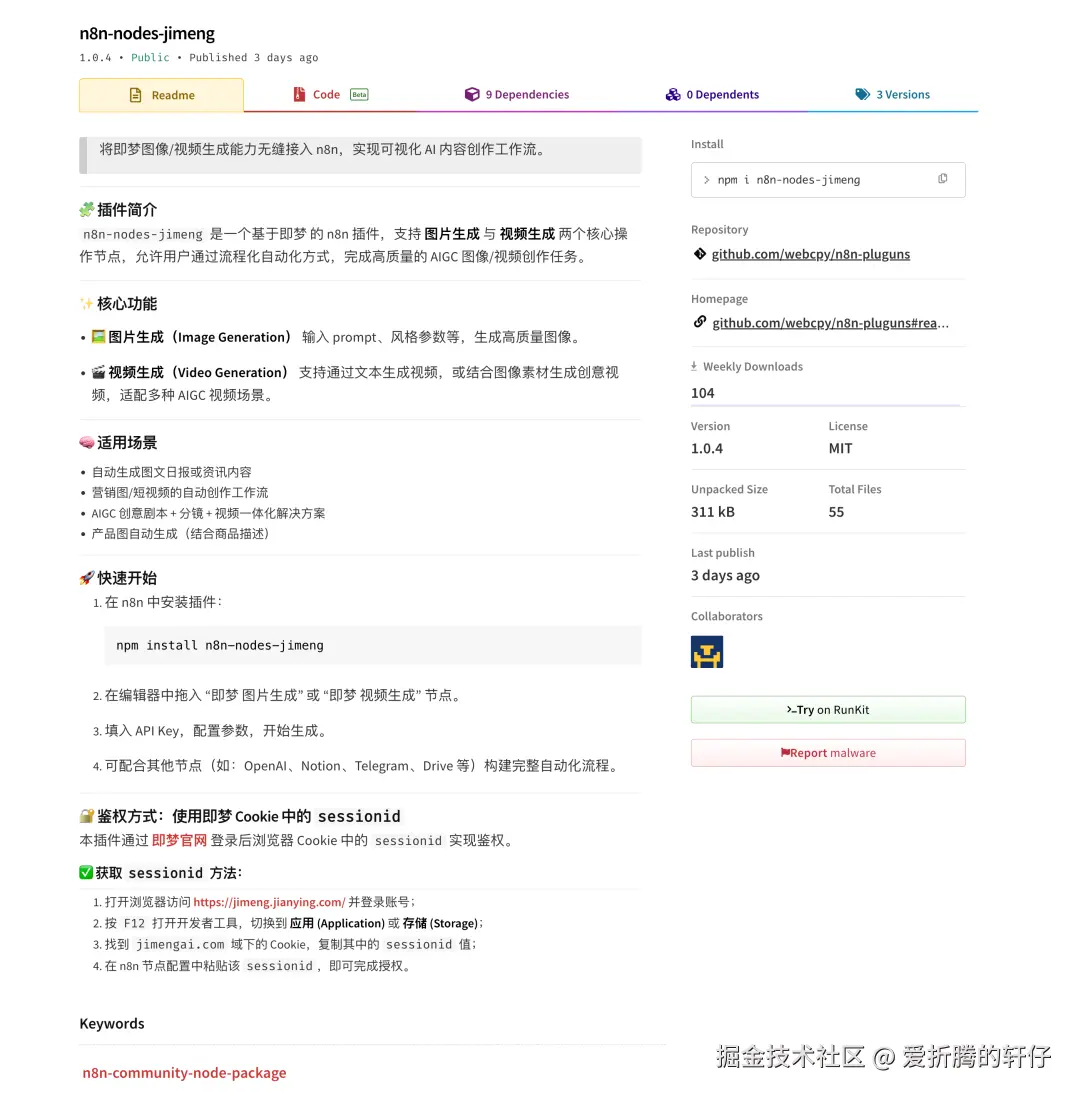Screen dimensions: 1080x1099
Task: Click the Versions tags icon
Action: pyautogui.click(x=862, y=94)
